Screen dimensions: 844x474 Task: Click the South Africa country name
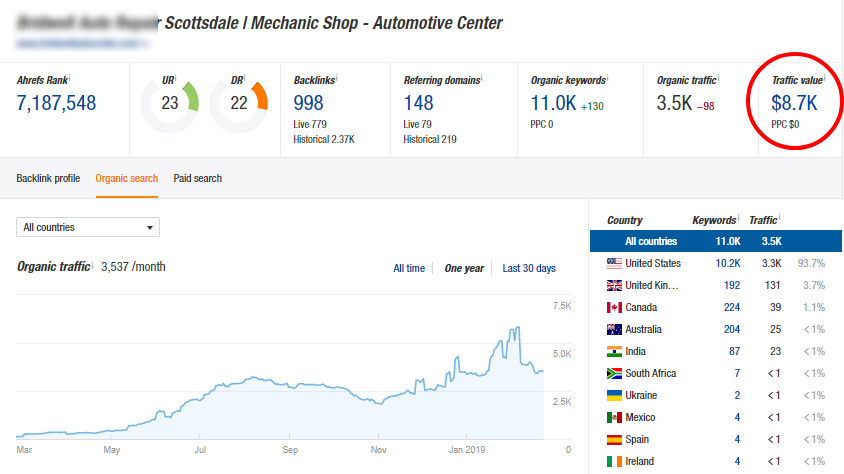click(651, 373)
